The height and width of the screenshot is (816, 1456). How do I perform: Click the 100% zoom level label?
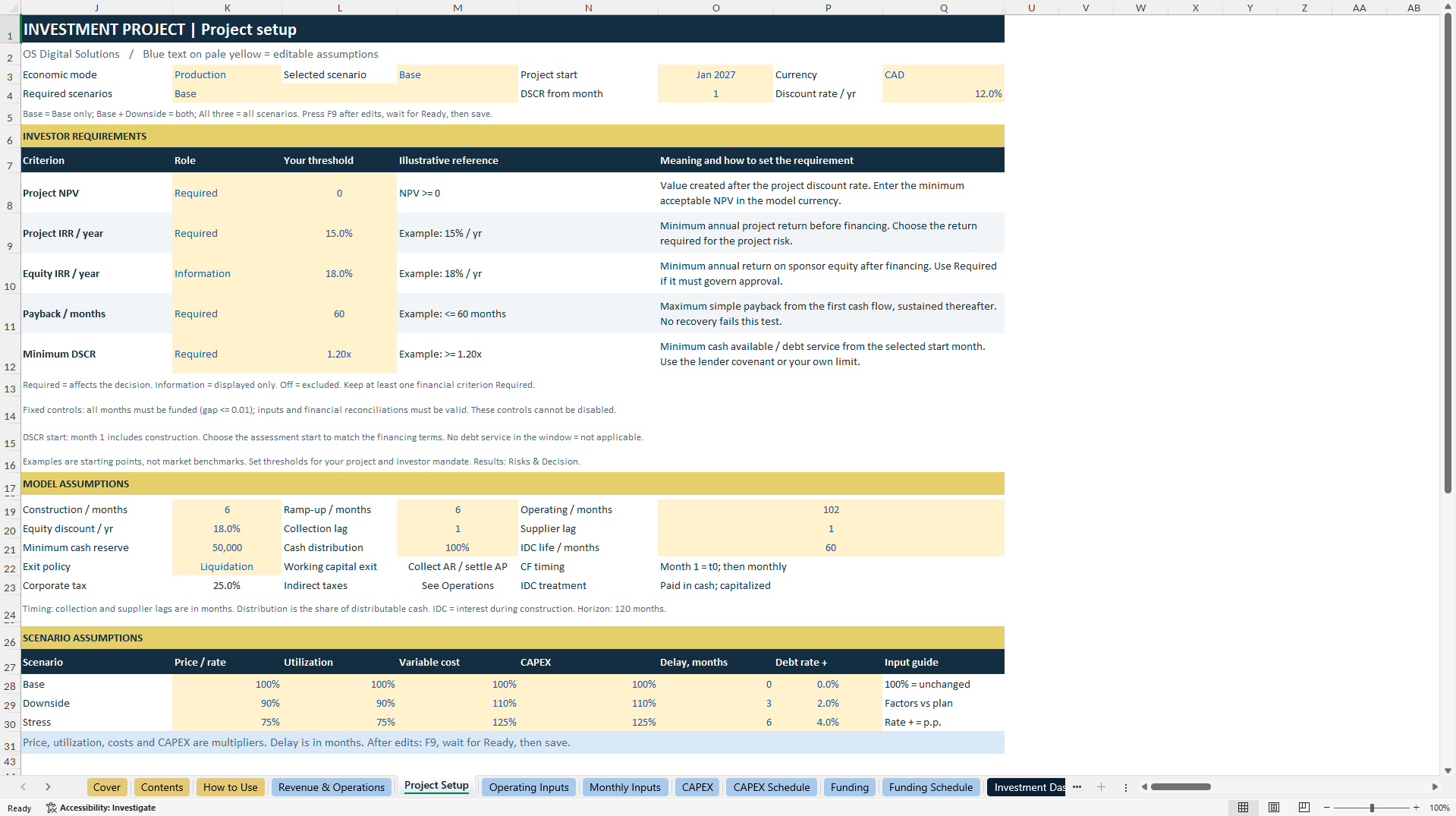pyautogui.click(x=1439, y=808)
